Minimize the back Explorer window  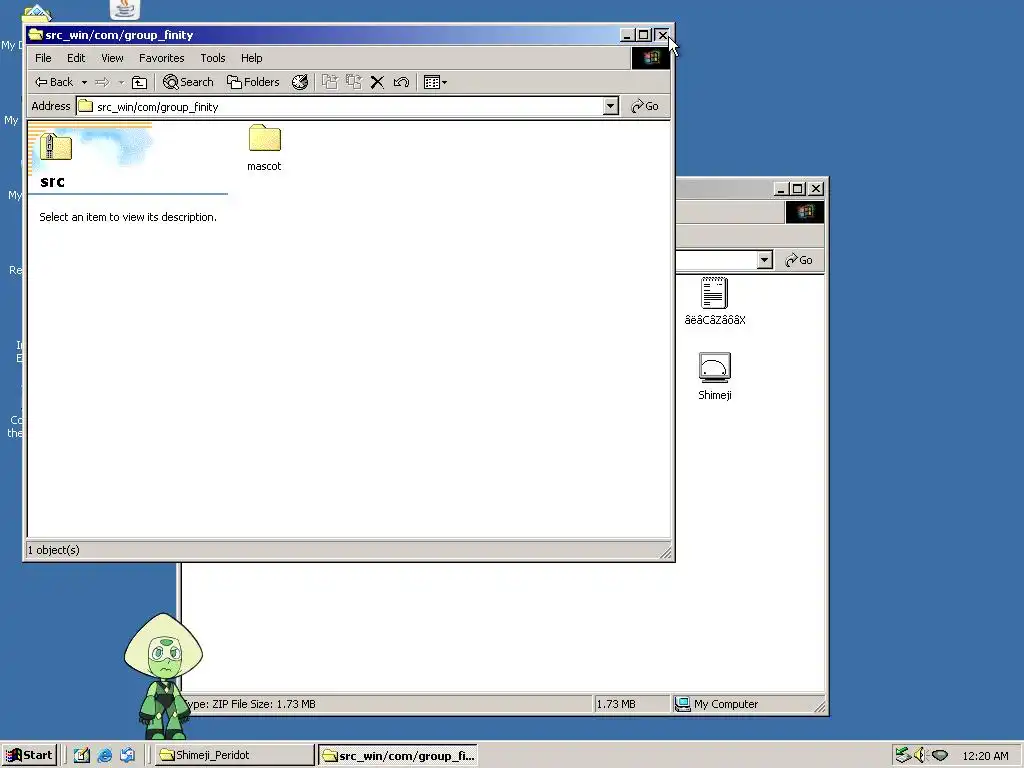(x=781, y=189)
